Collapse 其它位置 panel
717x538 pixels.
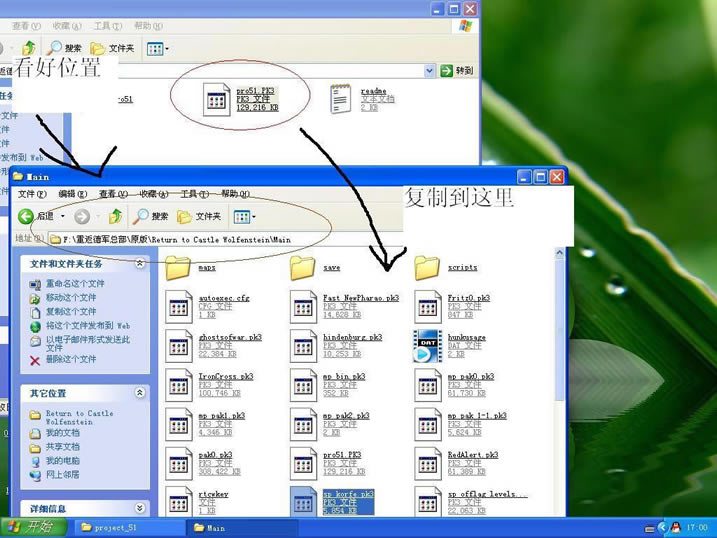pos(140,393)
